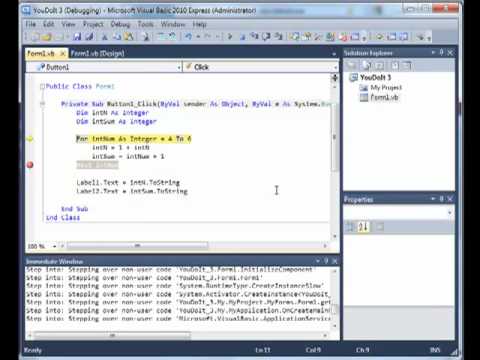Image resolution: width=480 pixels, height=360 pixels.
Task: Close the Immediate Window panel
Action: tap(335, 261)
